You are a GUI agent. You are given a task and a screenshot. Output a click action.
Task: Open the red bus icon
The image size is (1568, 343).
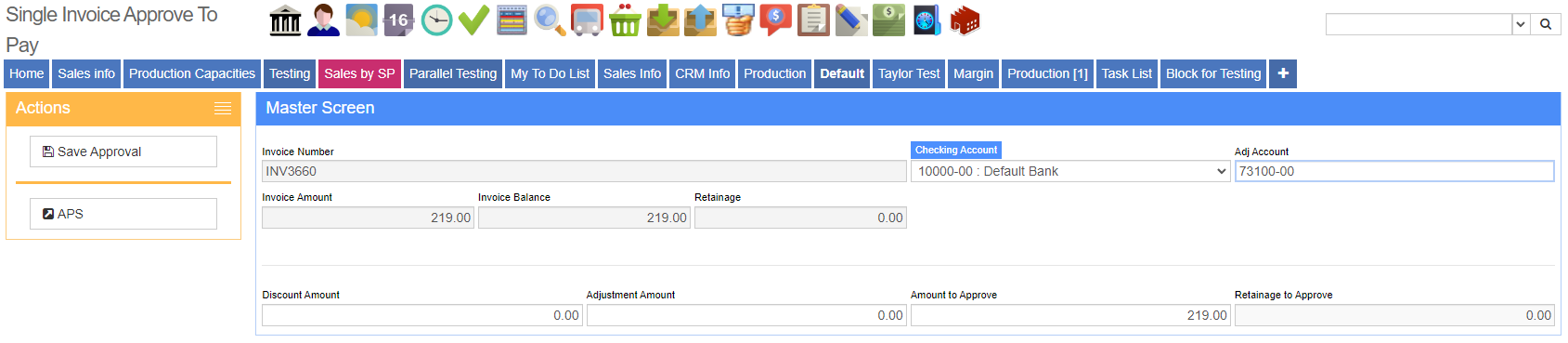(x=587, y=20)
